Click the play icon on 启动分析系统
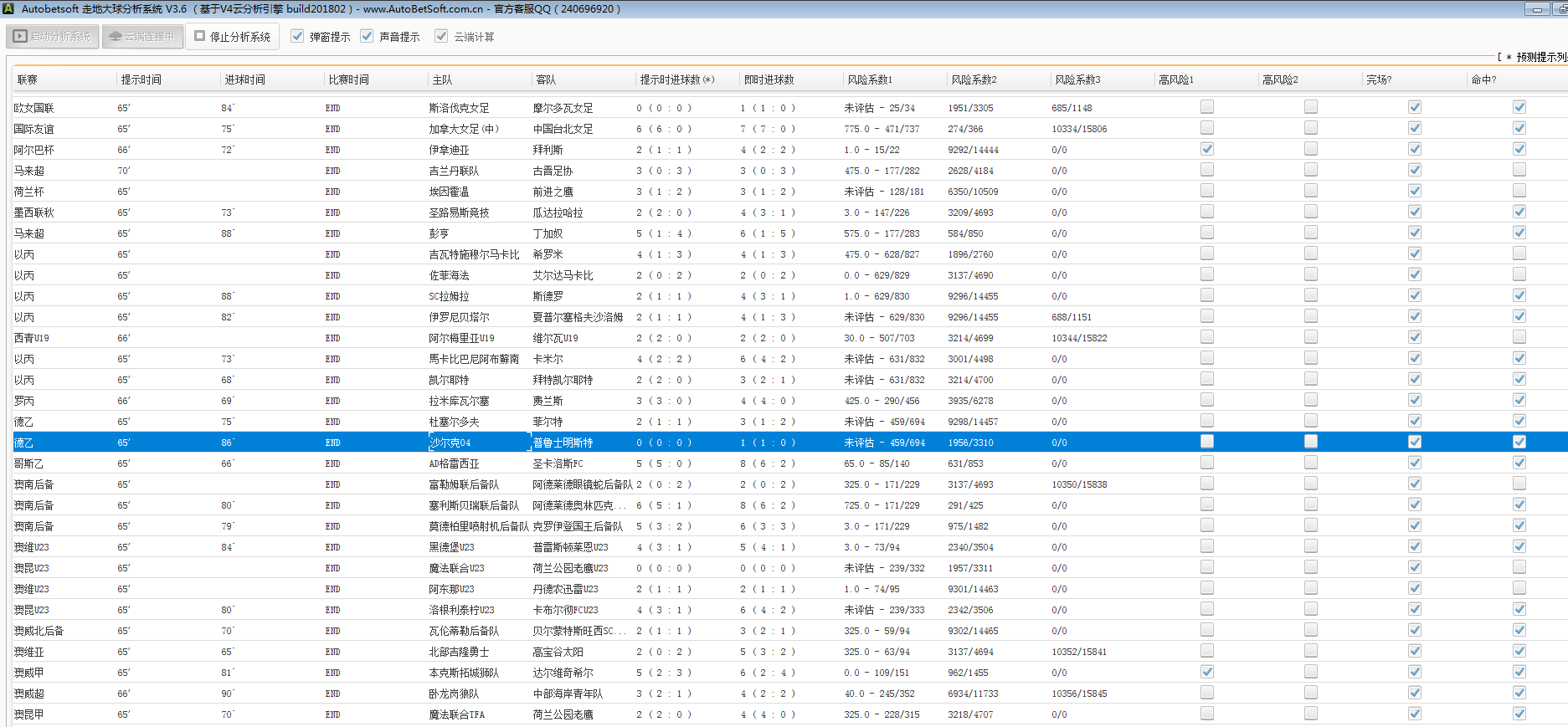Viewport: 1568px width, 727px height. (x=21, y=37)
